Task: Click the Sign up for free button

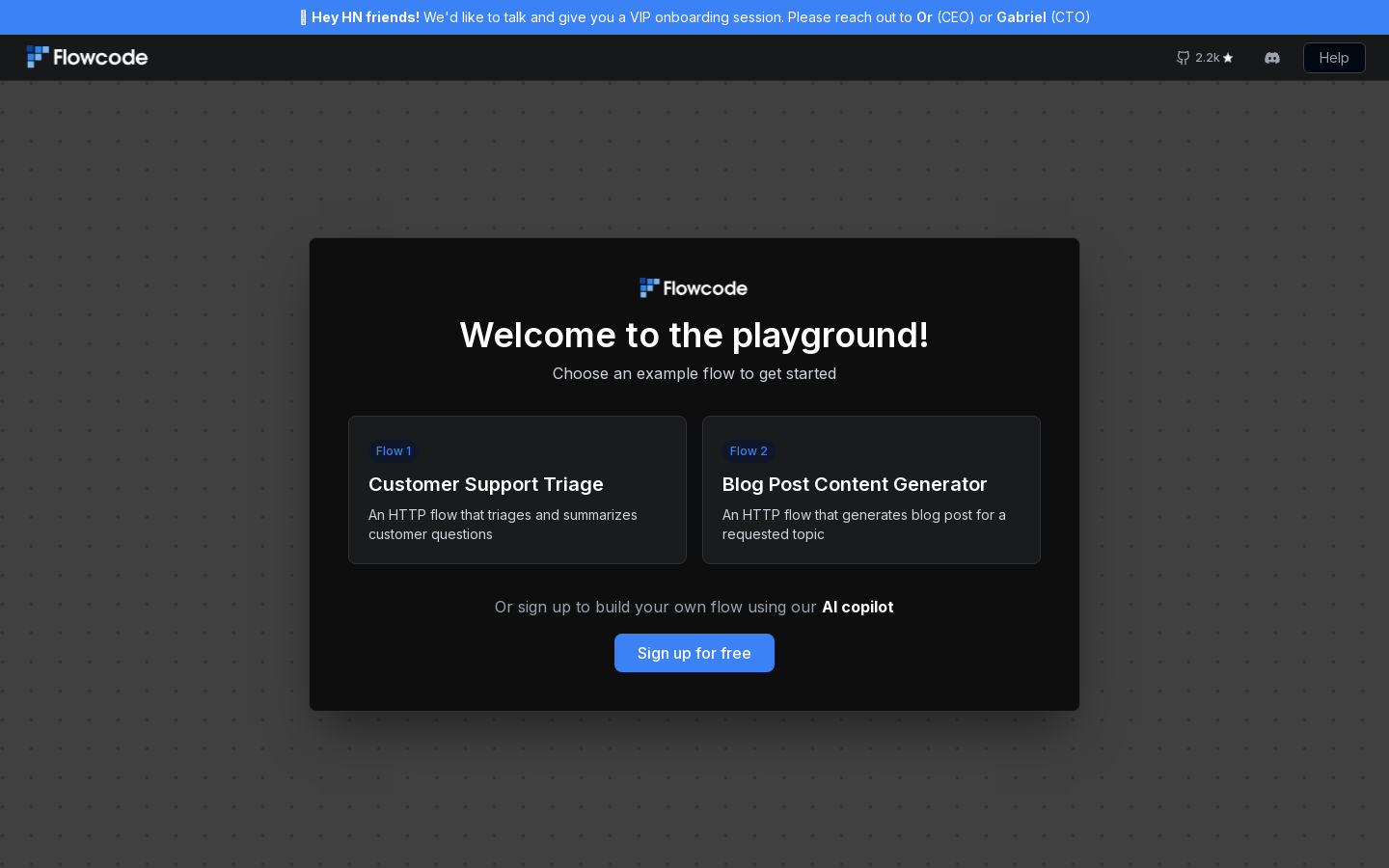Action: [x=694, y=653]
